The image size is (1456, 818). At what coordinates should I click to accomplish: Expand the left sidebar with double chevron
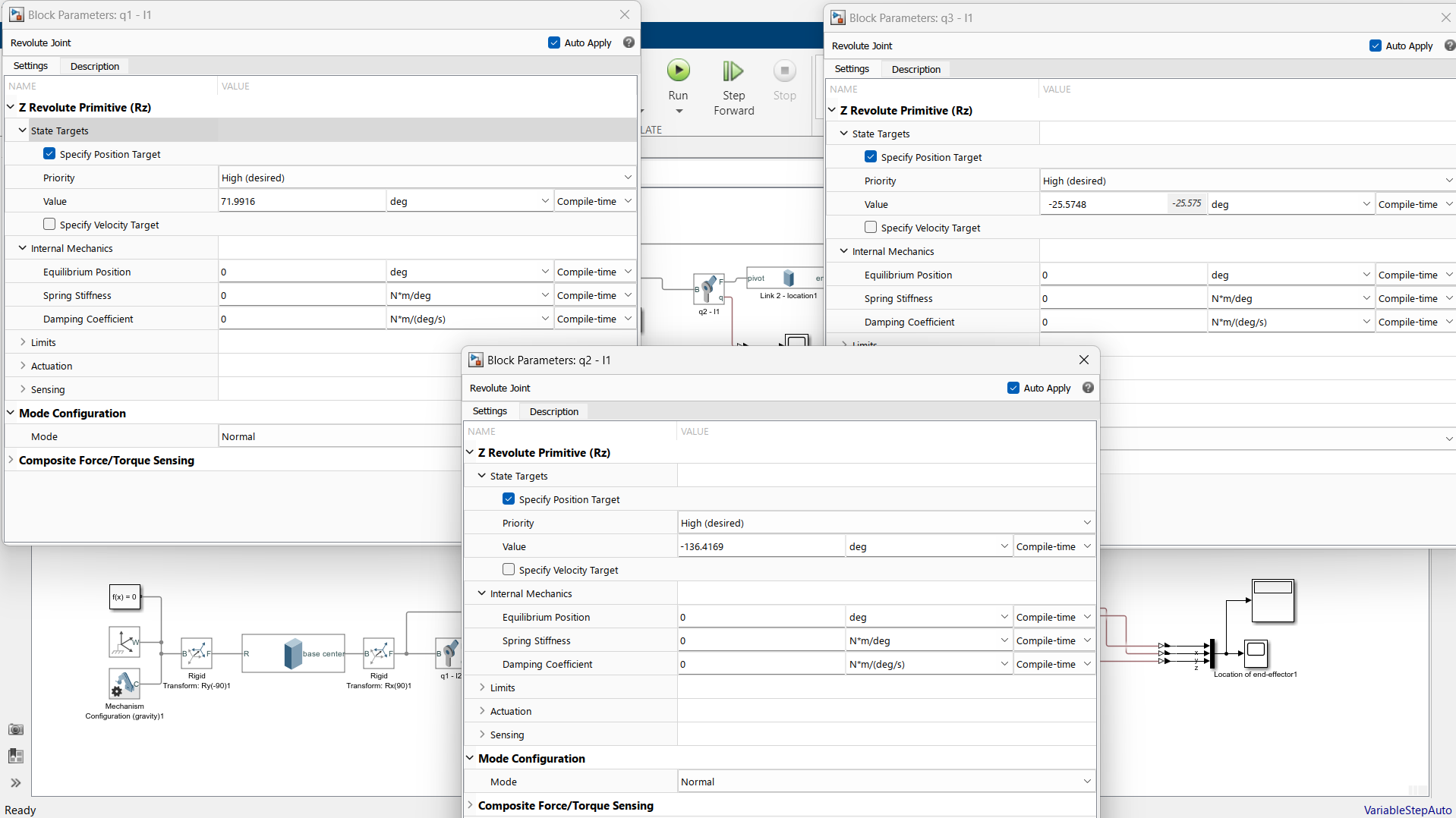point(16,783)
